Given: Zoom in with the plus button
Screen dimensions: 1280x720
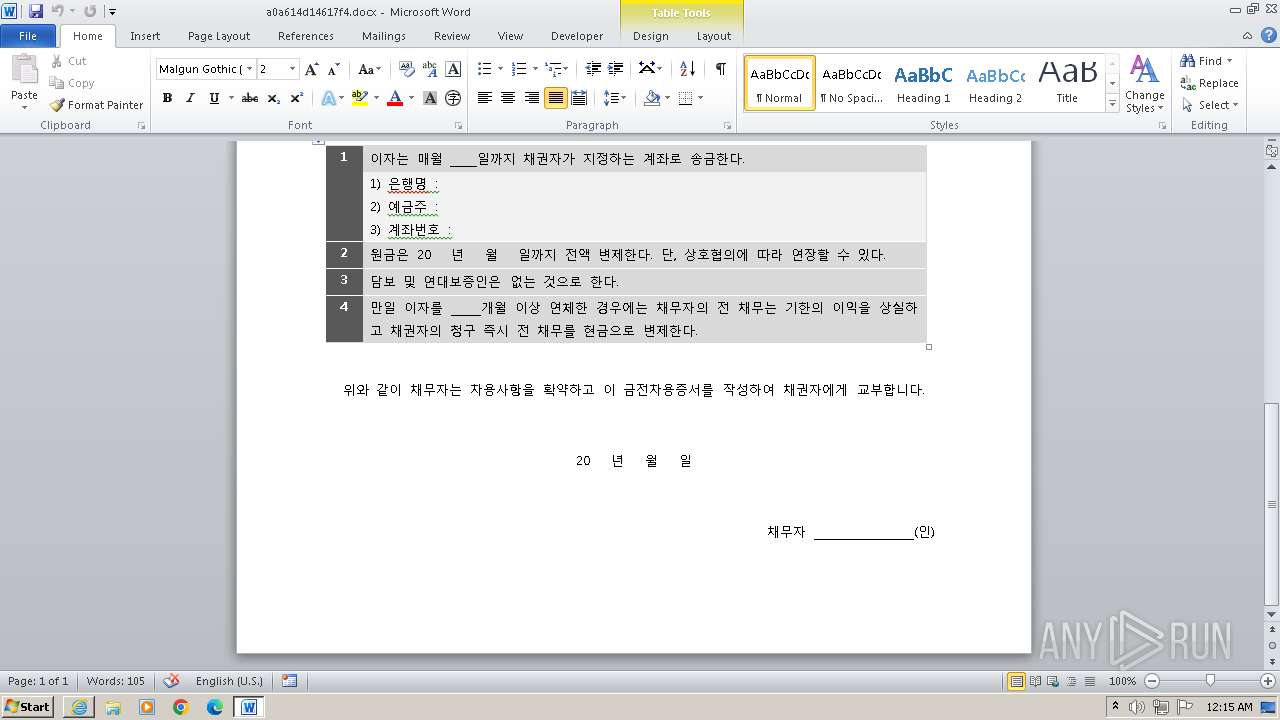Looking at the screenshot, I should pos(1268,681).
